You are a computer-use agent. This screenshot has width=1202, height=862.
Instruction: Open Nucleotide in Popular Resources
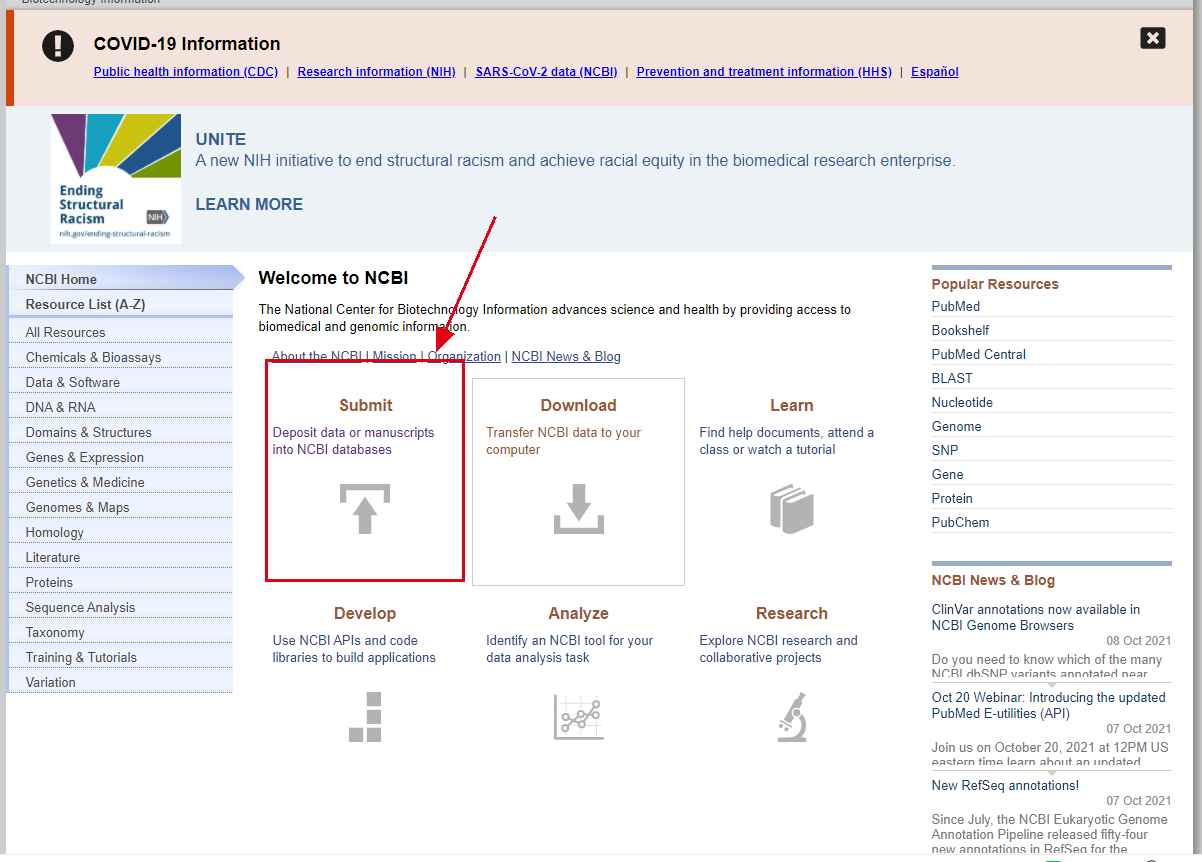point(962,402)
